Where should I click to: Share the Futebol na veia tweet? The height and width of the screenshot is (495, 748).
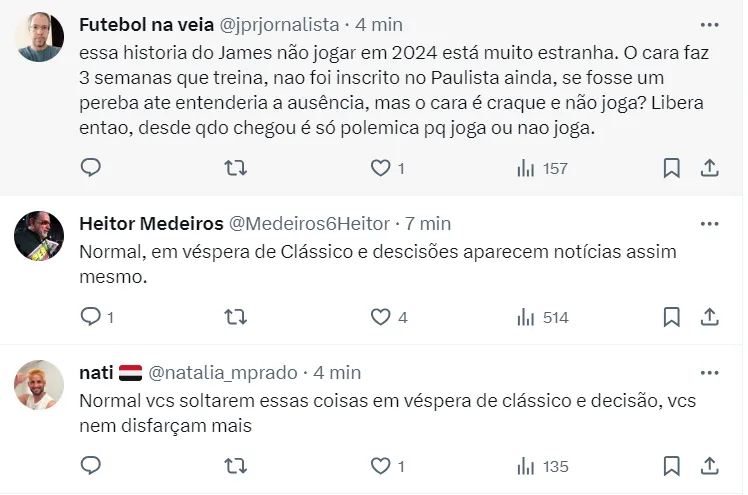(x=709, y=168)
